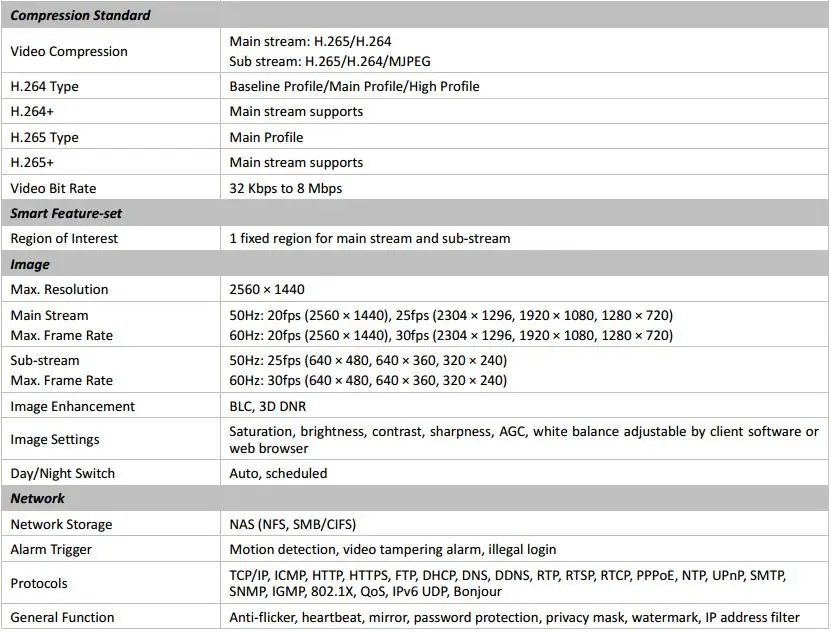Viewport: 831px width, 632px height.
Task: Click the Image Enhancement label
Action: 72,406
